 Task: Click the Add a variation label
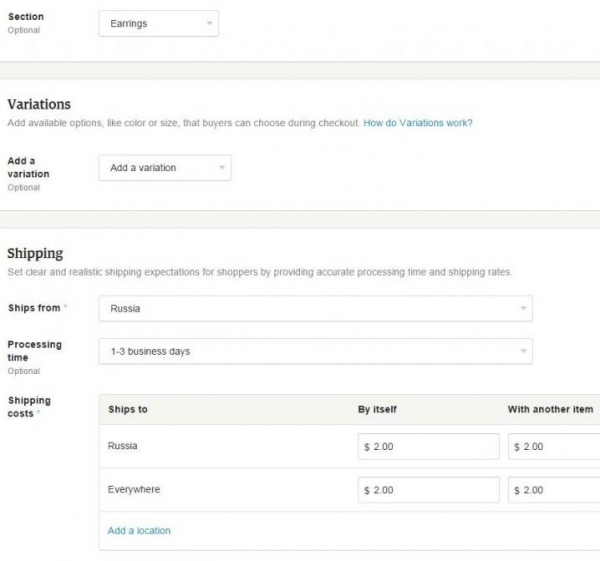[x=28, y=167]
